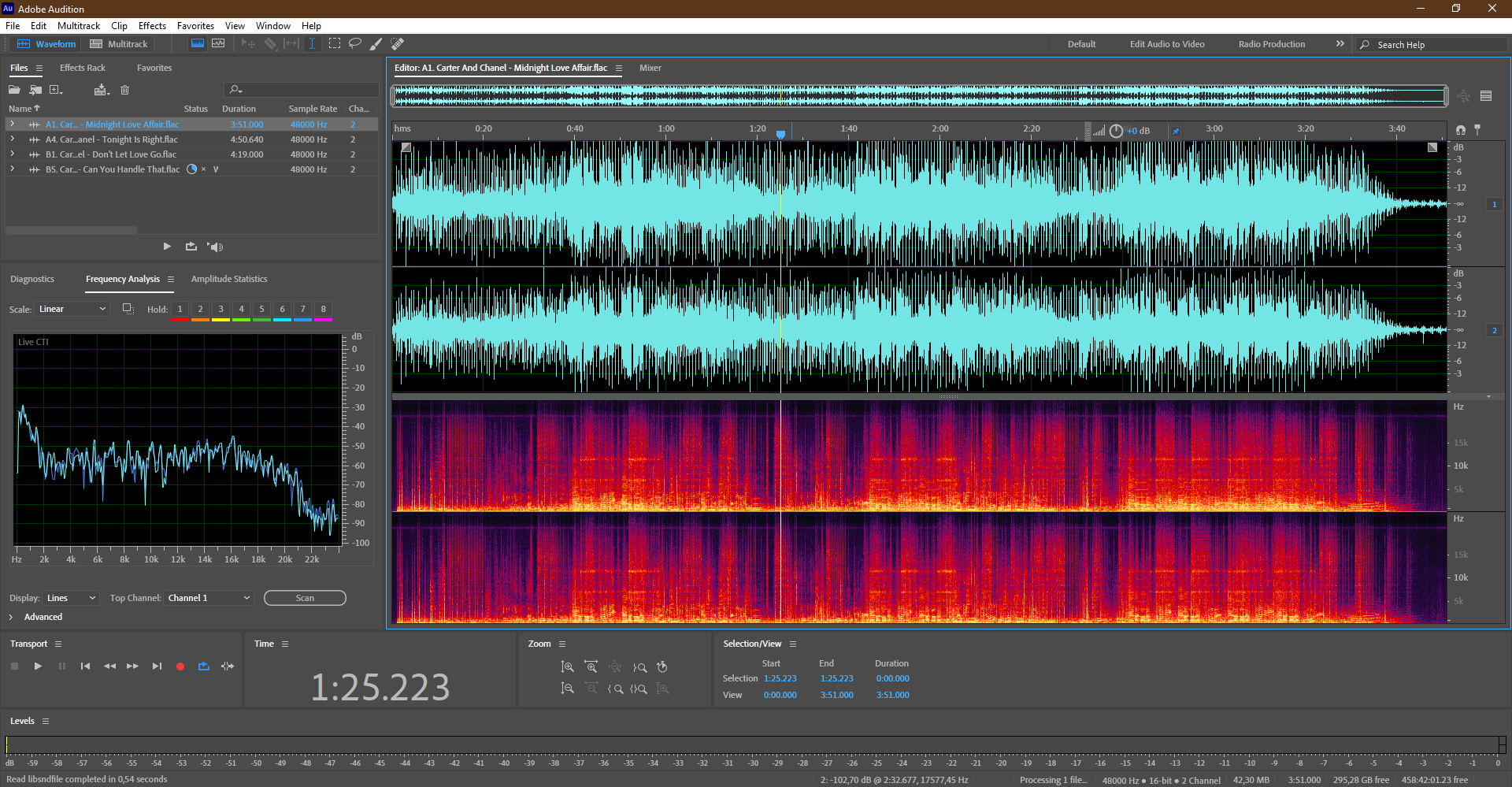Adjust the HUD volume knob

1116,131
